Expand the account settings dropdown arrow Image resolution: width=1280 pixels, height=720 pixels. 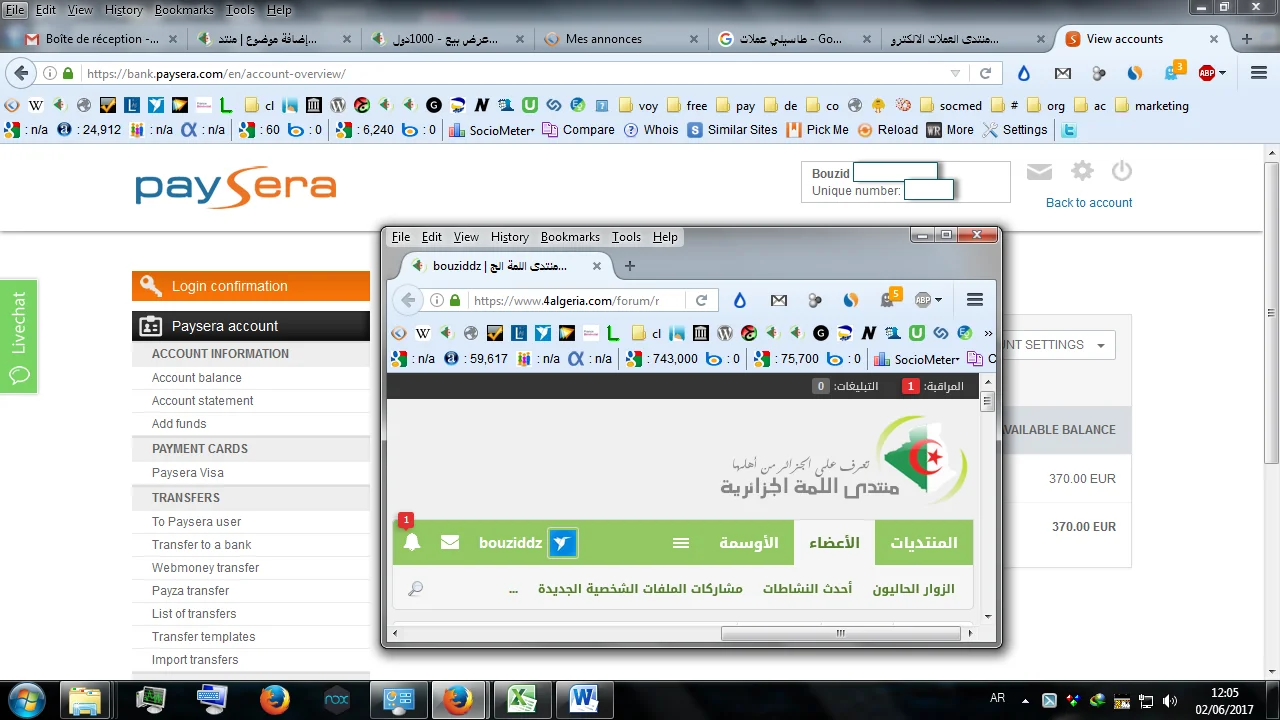1101,345
